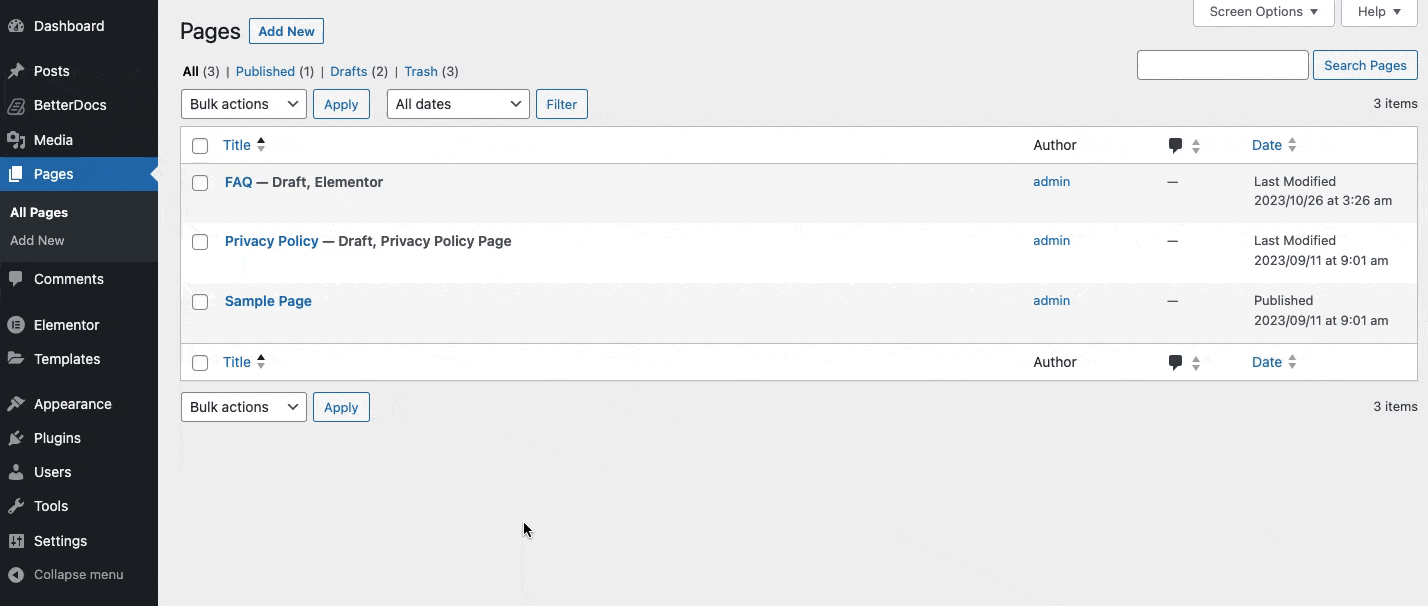Switch to the Drafts filter view
Screen dimensions: 1428x606
tap(348, 71)
